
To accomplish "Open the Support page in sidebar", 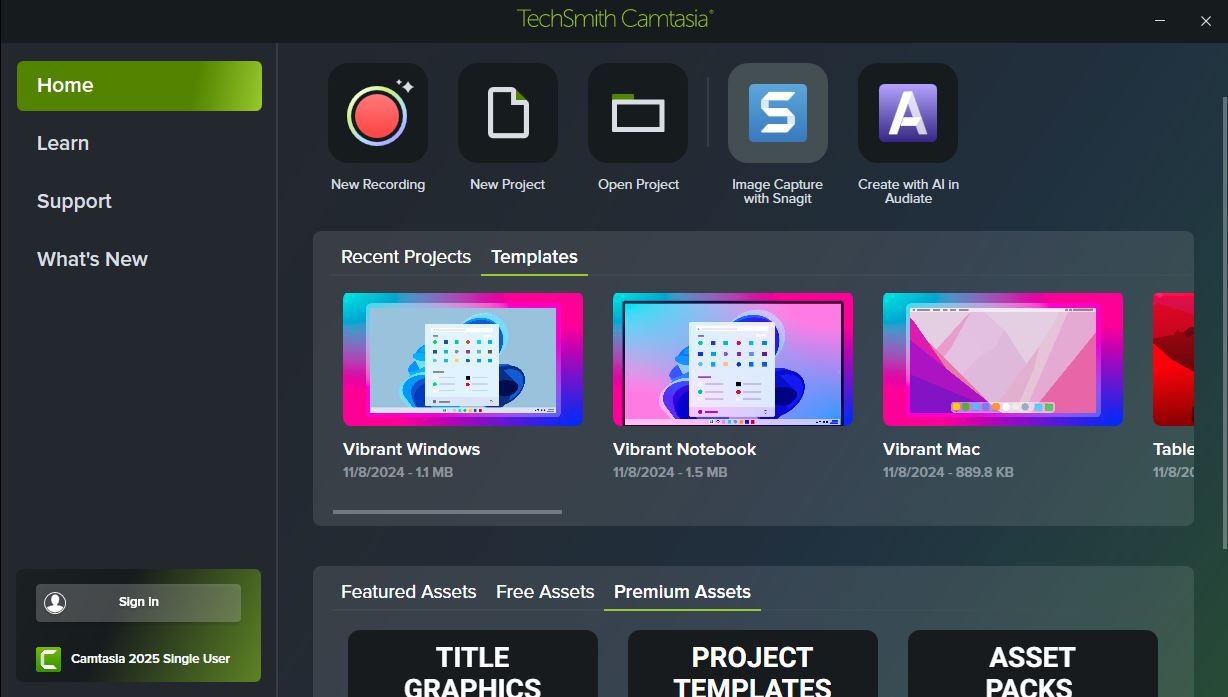I will 74,201.
